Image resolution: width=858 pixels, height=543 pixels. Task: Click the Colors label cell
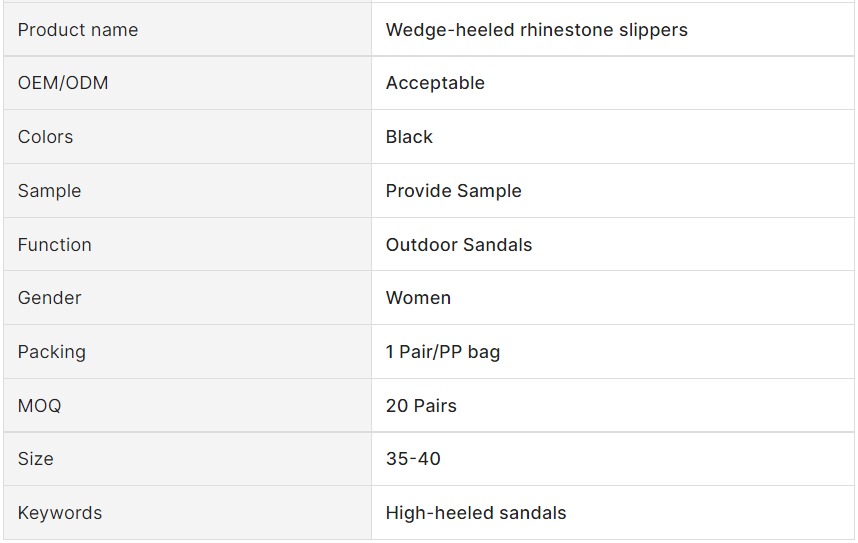(x=46, y=137)
